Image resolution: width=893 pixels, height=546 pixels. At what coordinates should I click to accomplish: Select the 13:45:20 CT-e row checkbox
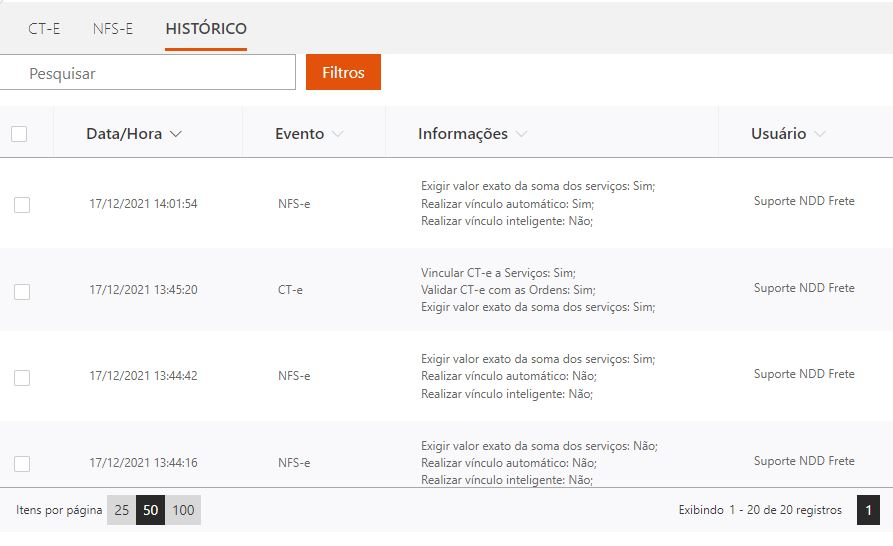pos(22,292)
